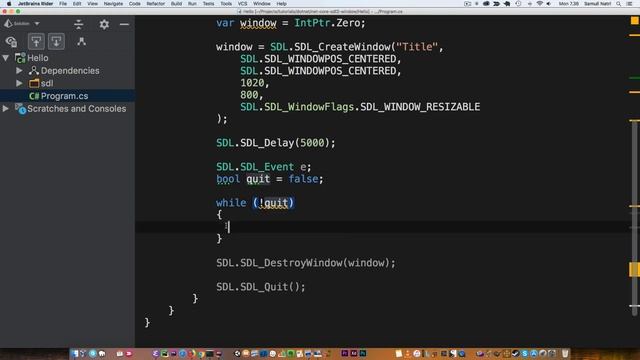Image resolution: width=640 pixels, height=360 pixels.
Task: Click the SDL_DestroyWindow(window) statement
Action: click(306, 263)
